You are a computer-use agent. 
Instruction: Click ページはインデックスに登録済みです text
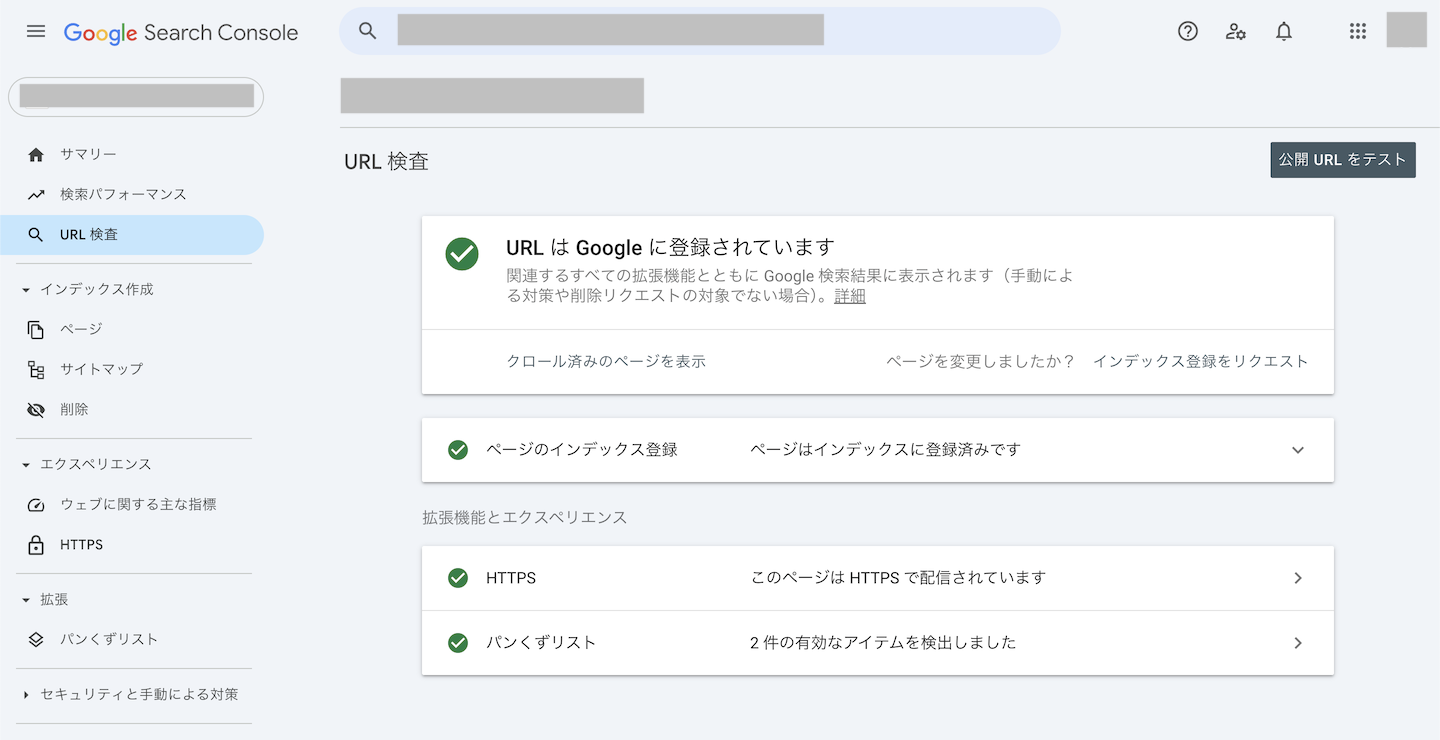(885, 450)
